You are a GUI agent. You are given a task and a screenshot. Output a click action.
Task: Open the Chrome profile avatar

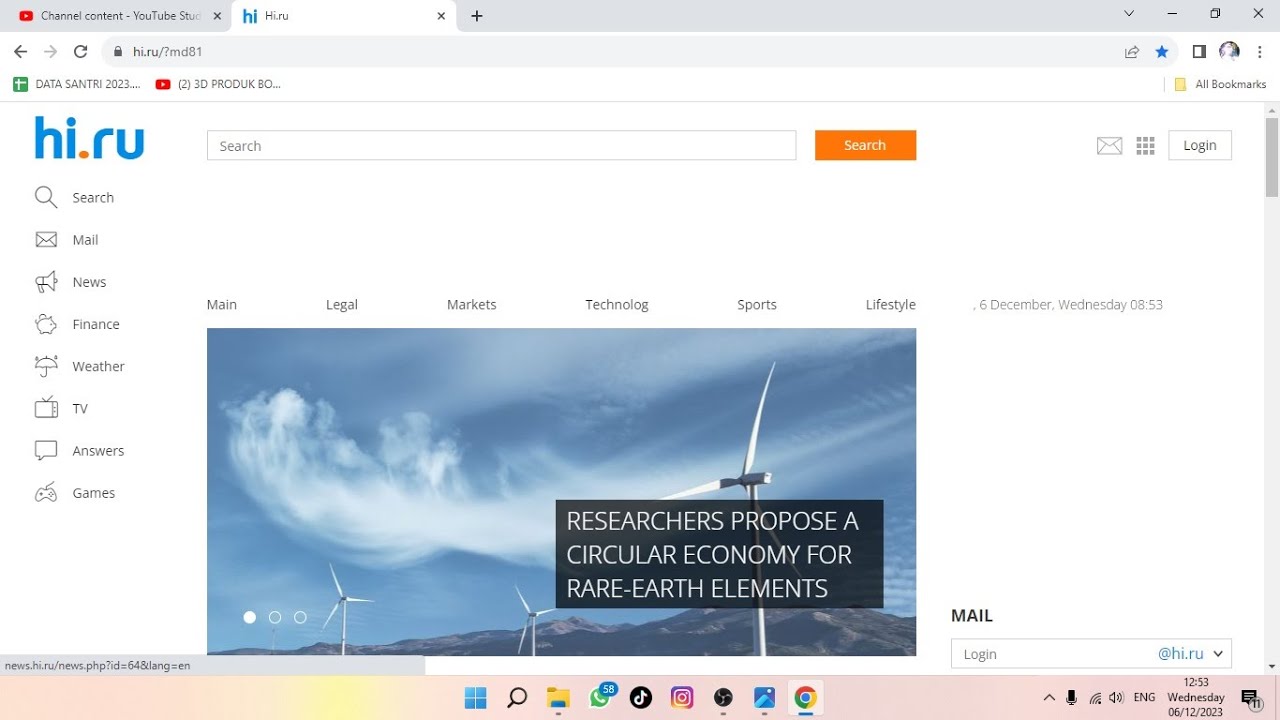1230,52
